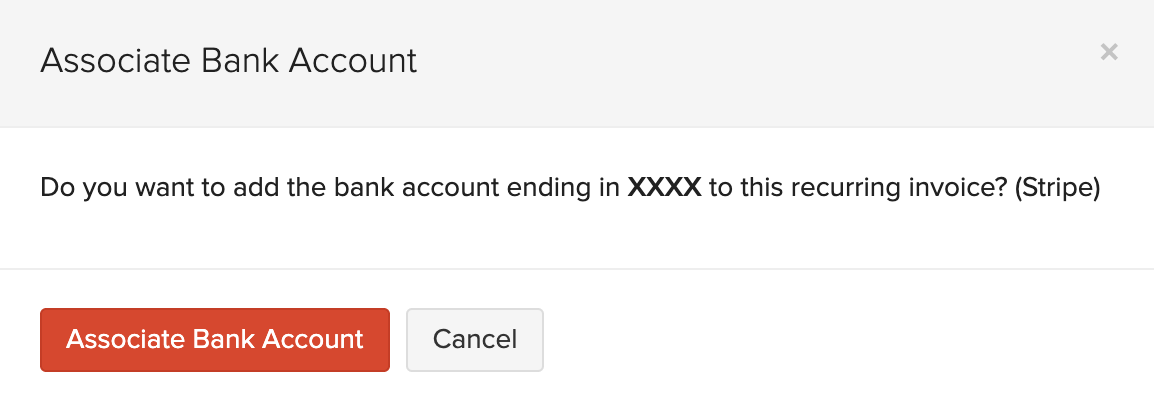This screenshot has height=408, width=1154.
Task: Click the bold XXXX account number
Action: click(x=664, y=188)
